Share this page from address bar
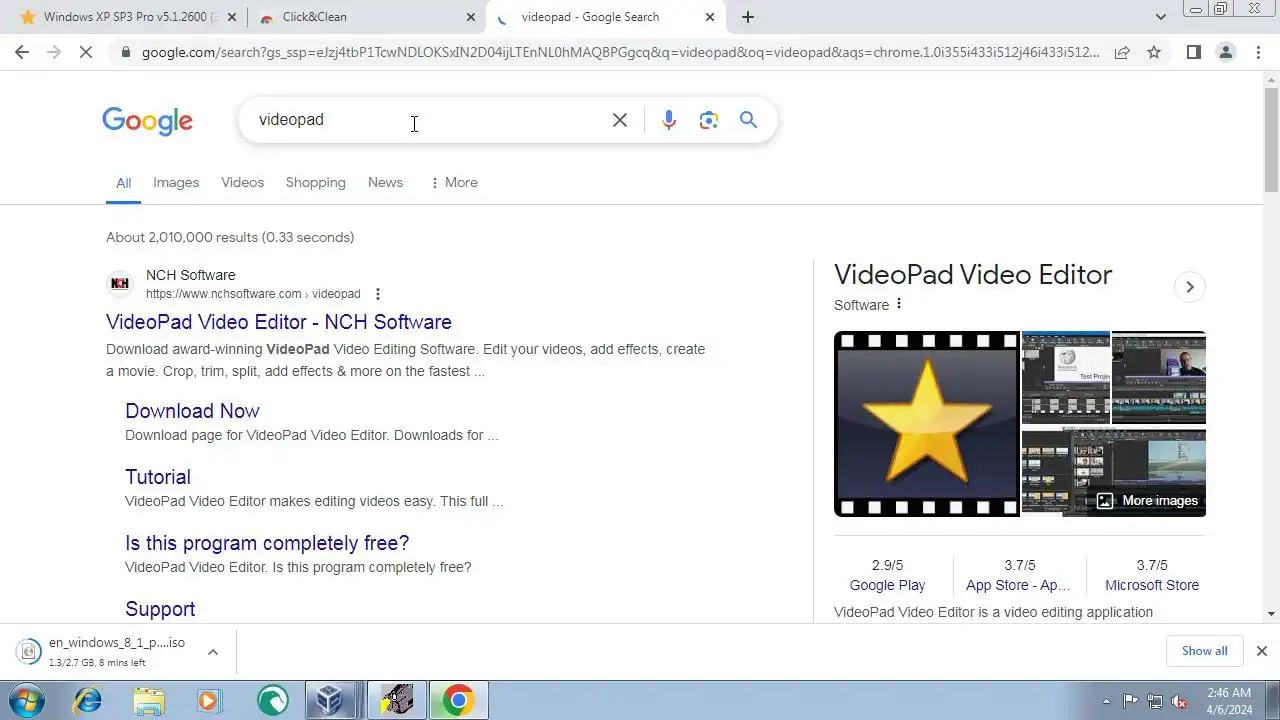Viewport: 1280px width, 720px height. click(1122, 53)
